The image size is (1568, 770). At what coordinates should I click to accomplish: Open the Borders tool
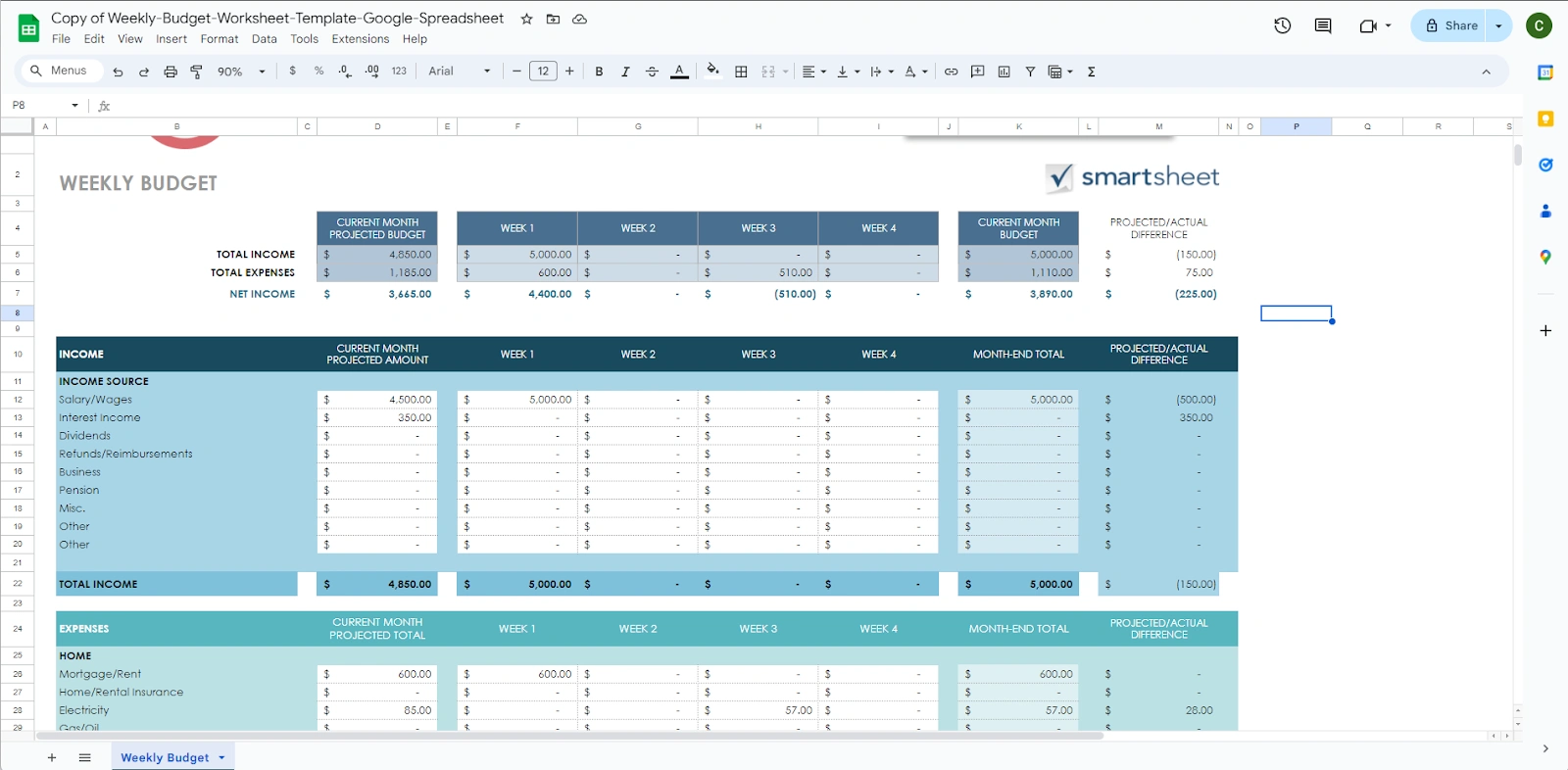coord(741,72)
